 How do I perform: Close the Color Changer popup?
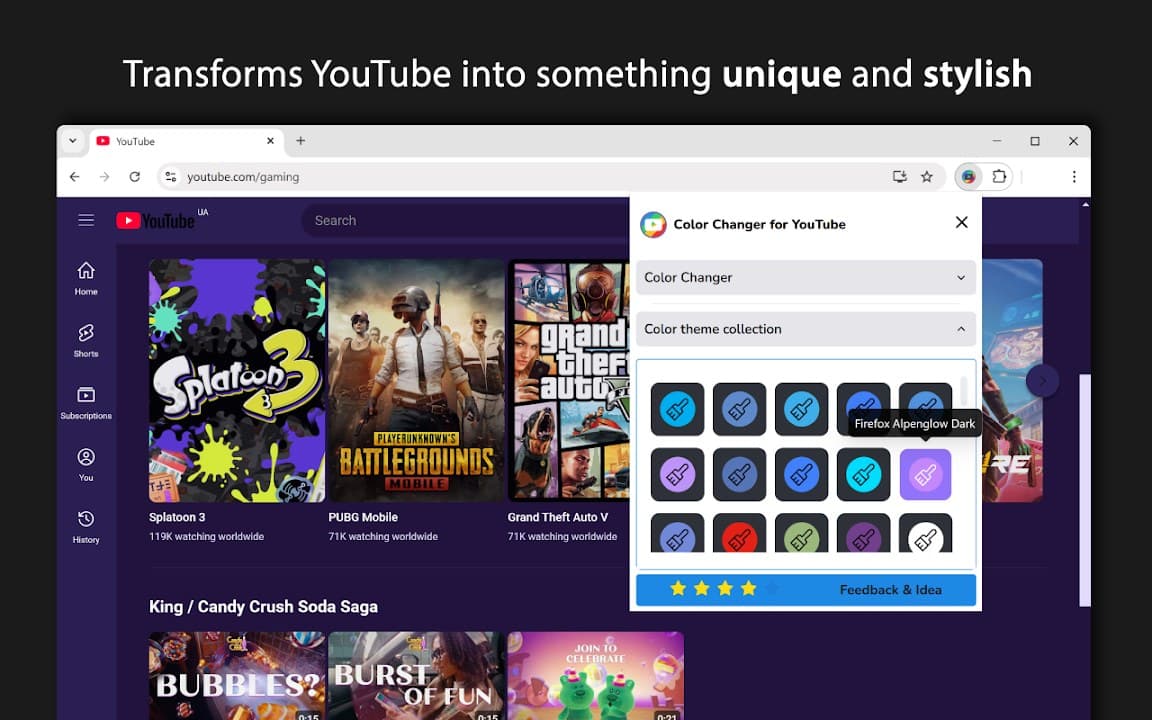pyautogui.click(x=961, y=222)
